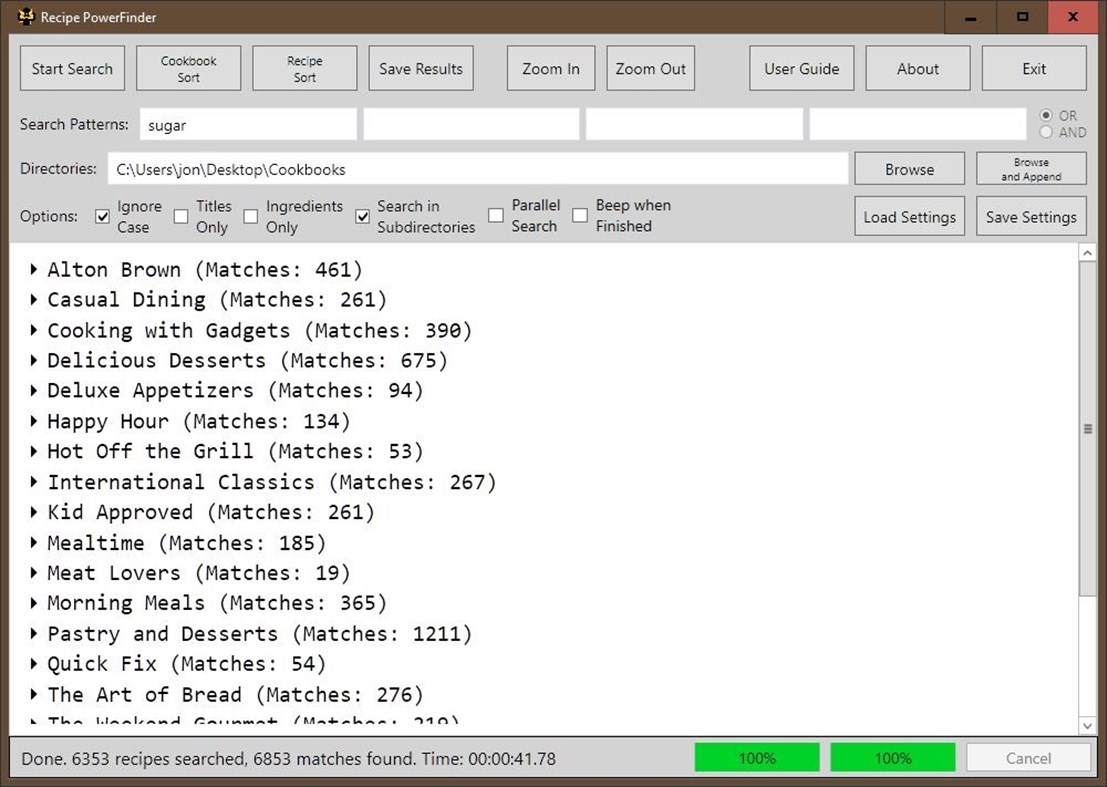Disable the Ignore Case option
This screenshot has height=787, width=1107.
pos(102,216)
